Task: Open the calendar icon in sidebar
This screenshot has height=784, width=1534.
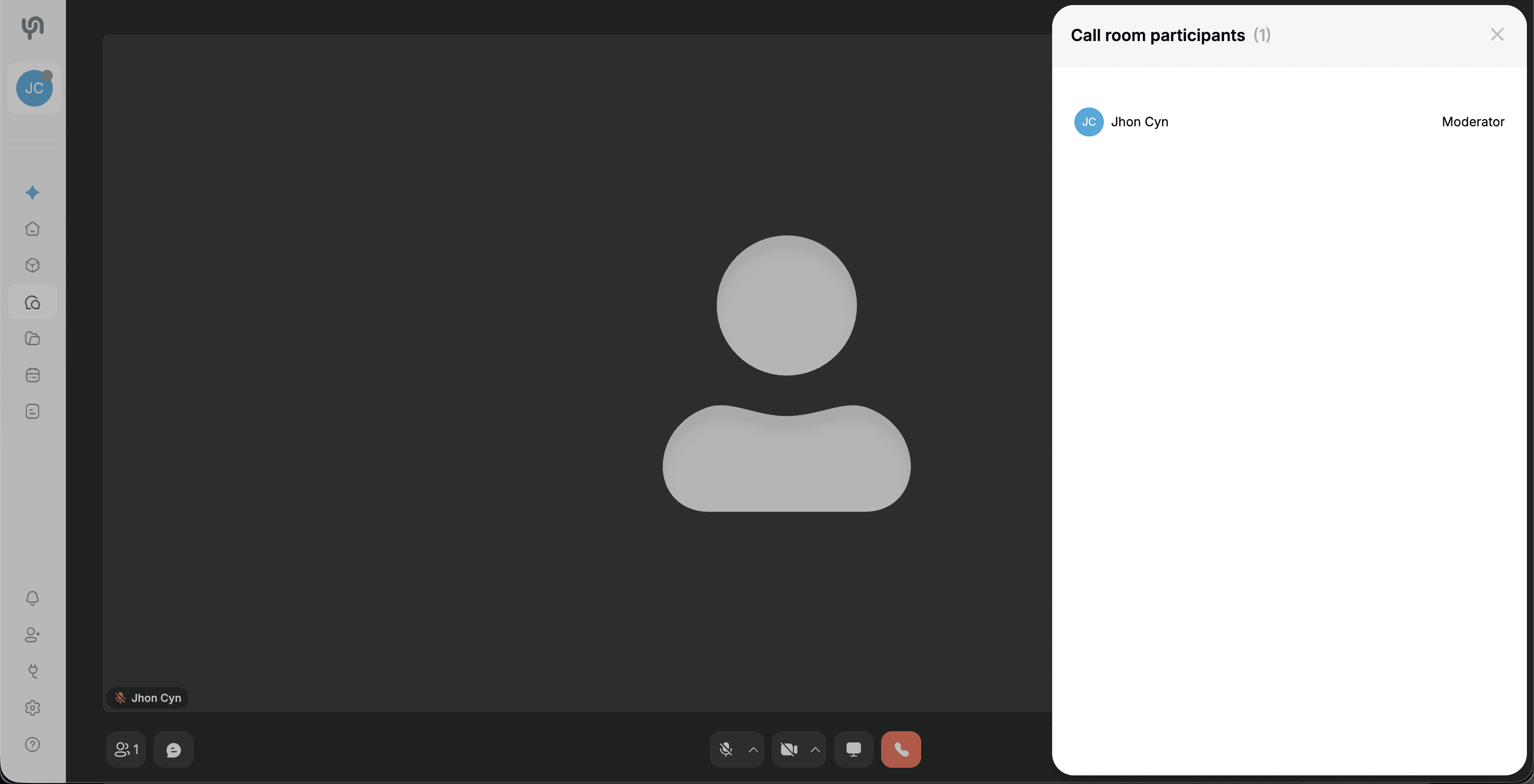Action: tap(33, 375)
